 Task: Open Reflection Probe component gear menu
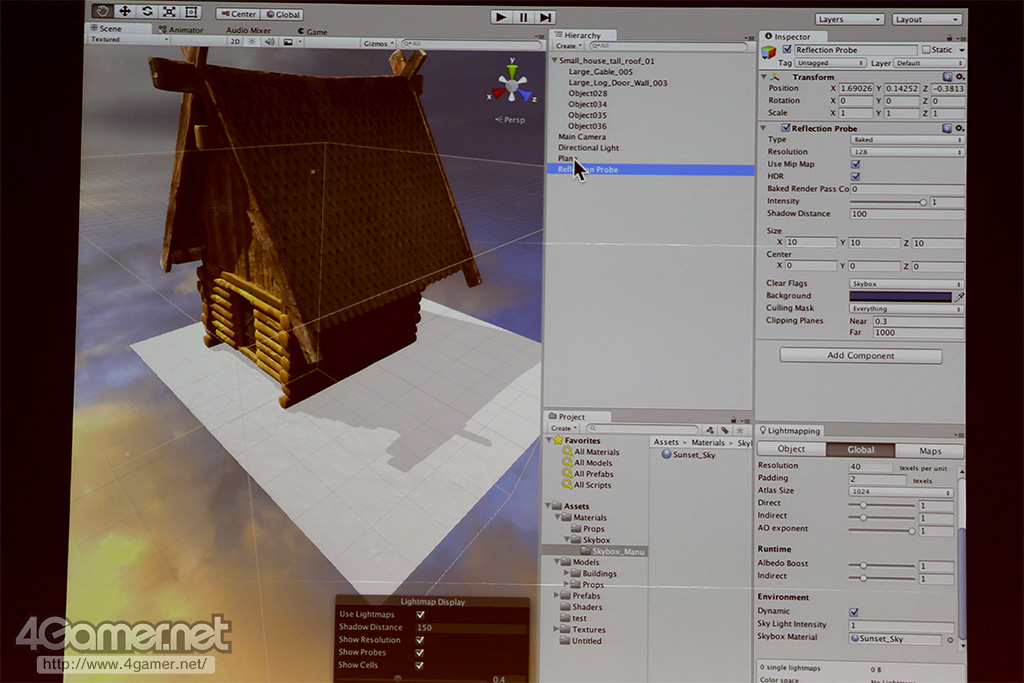point(959,128)
